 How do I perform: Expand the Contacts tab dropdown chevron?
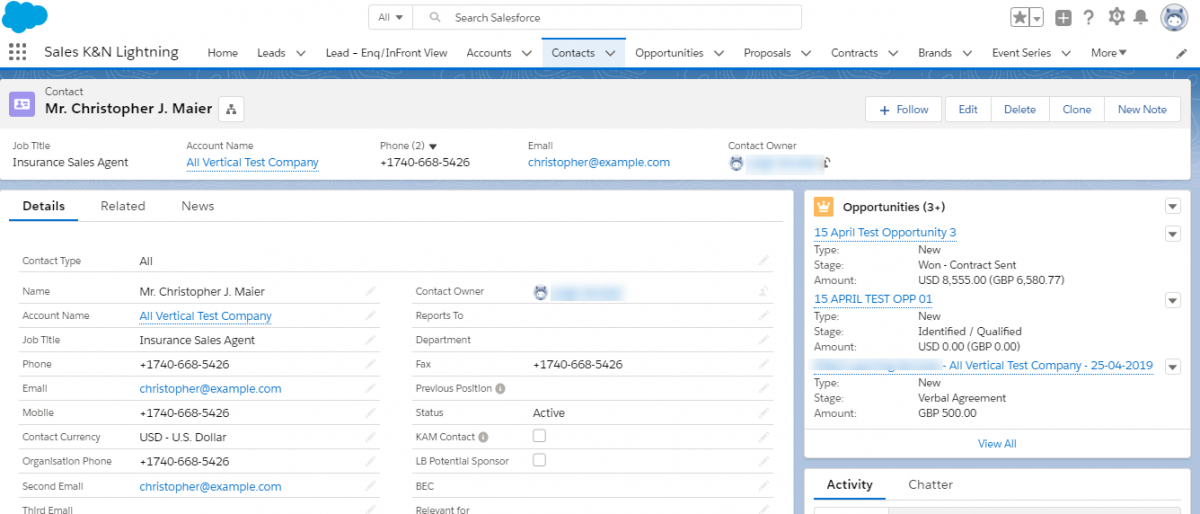click(x=611, y=53)
